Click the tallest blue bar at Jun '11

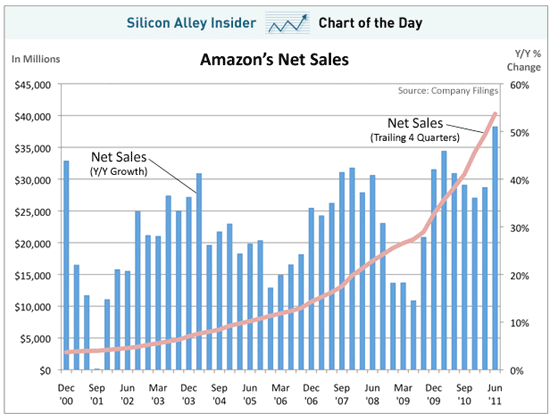(495, 248)
